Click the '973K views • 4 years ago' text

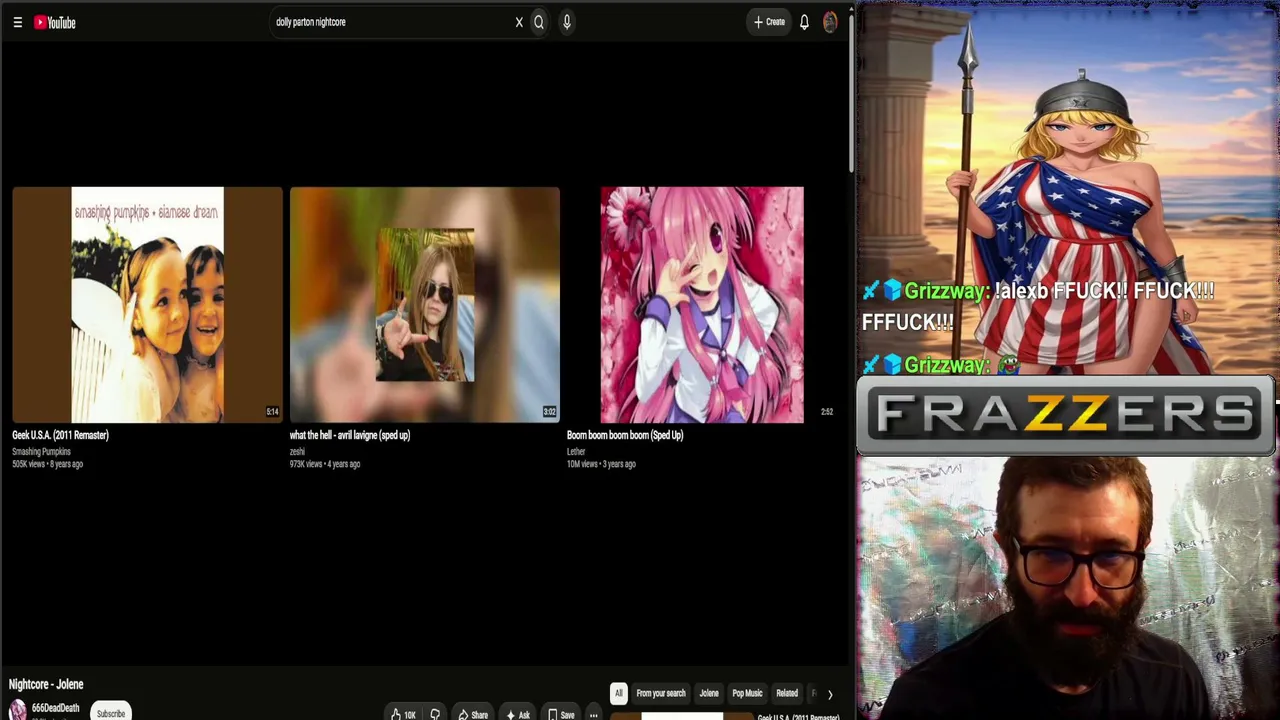point(325,464)
